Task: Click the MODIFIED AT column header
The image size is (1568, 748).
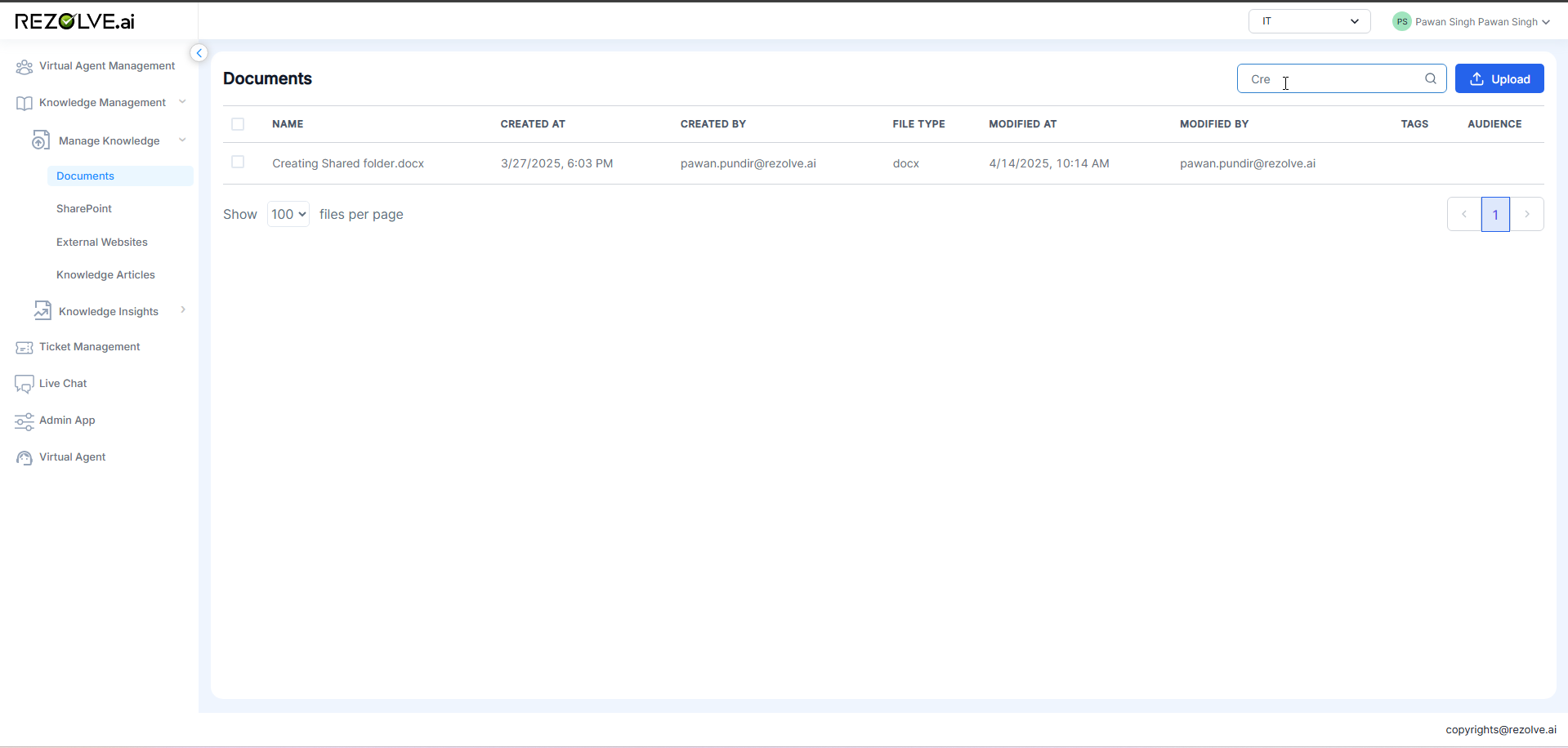Action: (1023, 124)
